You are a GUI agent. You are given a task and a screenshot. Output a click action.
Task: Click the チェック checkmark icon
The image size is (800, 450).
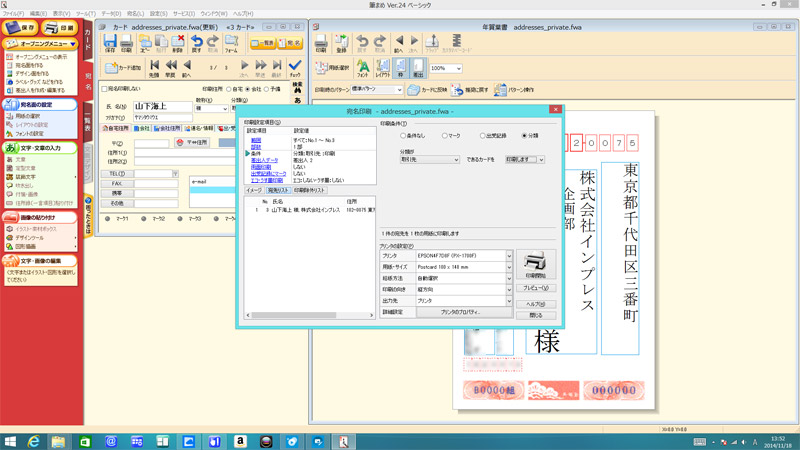295,68
